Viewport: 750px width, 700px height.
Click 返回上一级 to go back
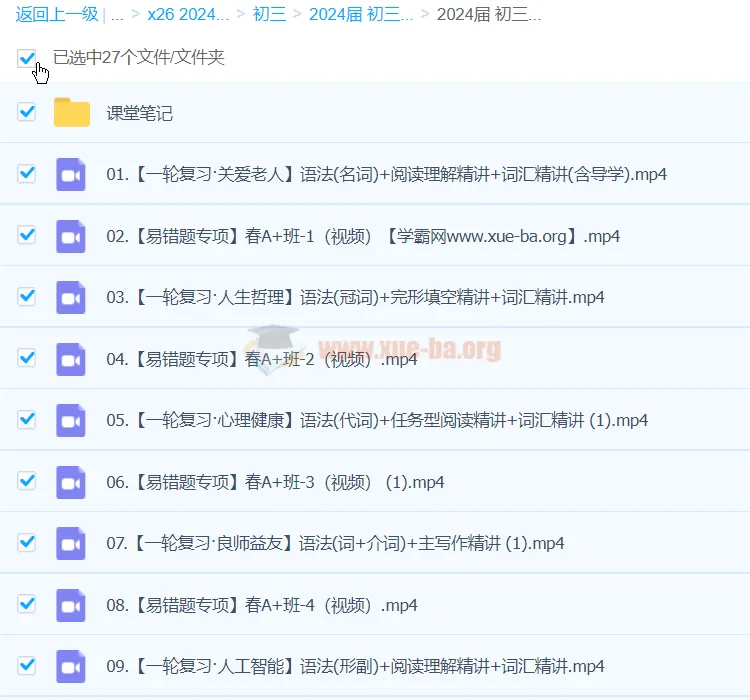point(57,15)
